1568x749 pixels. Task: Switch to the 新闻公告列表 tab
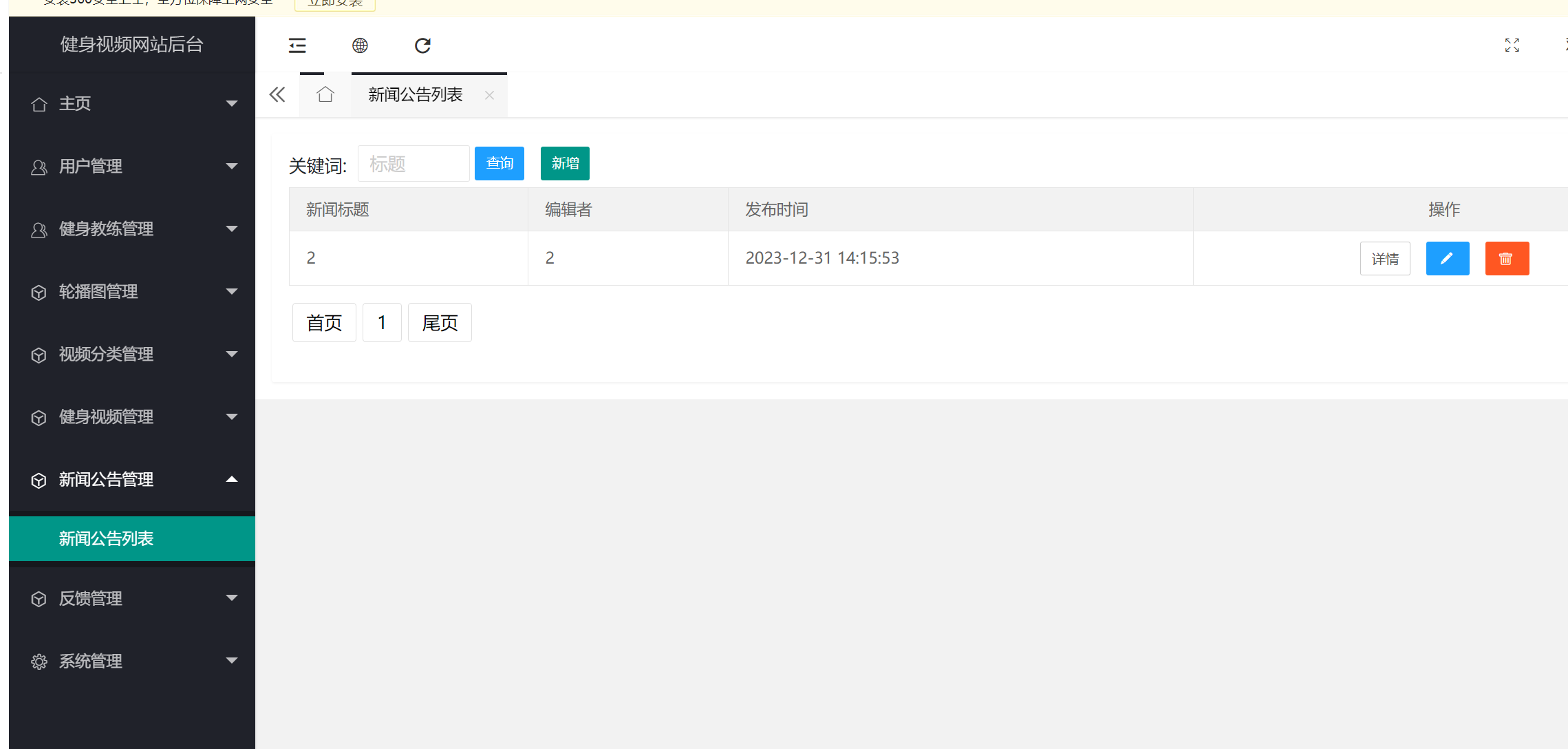416,94
